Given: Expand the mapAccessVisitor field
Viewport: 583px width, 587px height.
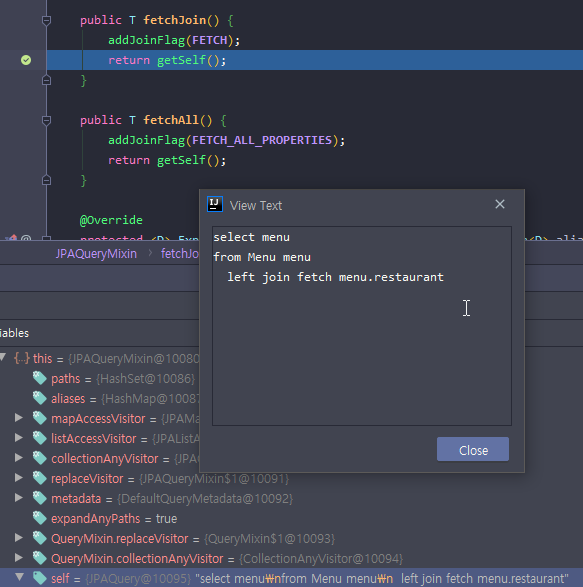Looking at the screenshot, I should coord(19,418).
